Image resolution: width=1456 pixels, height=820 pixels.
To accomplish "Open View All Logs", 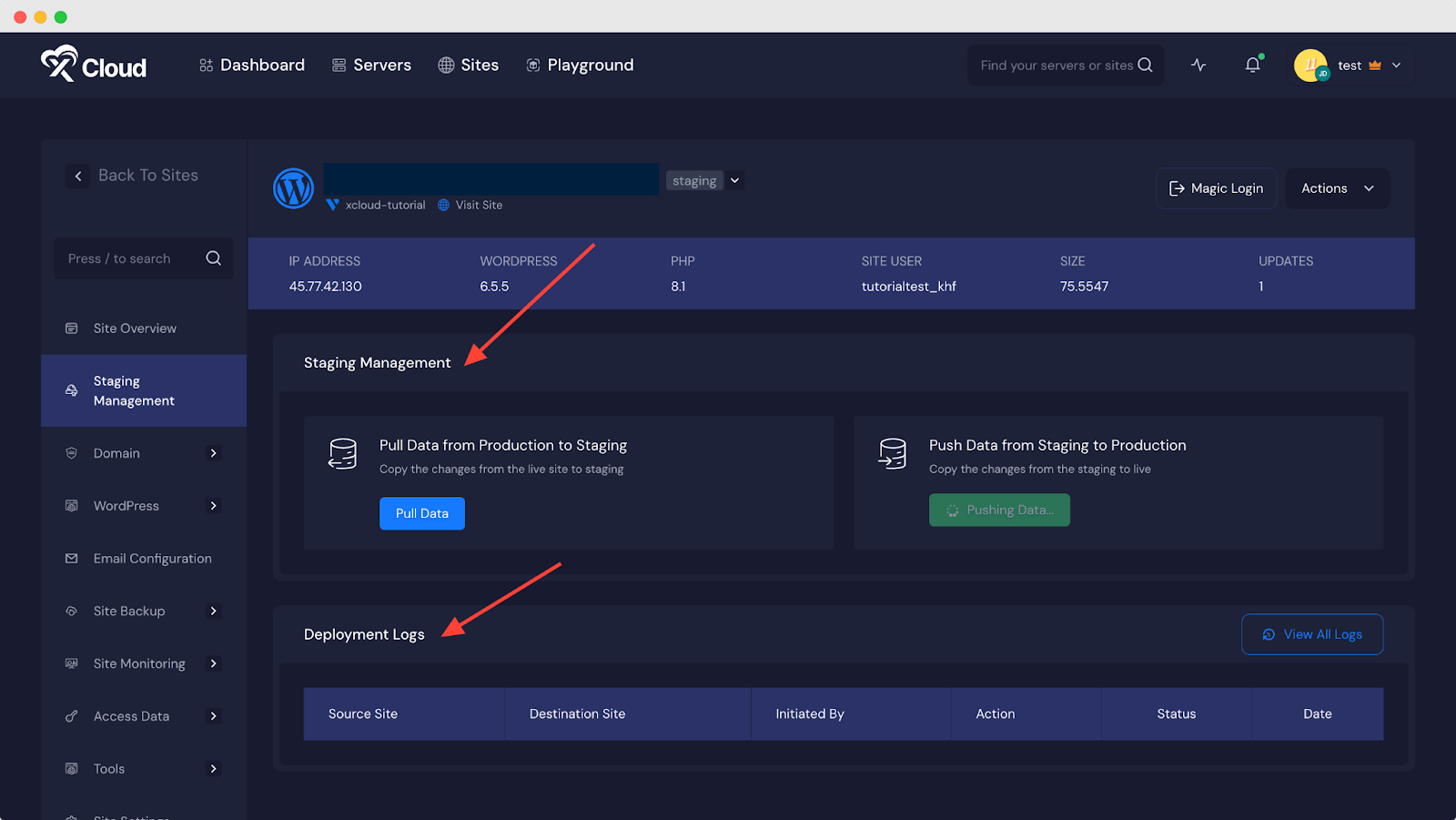I will tap(1311, 633).
